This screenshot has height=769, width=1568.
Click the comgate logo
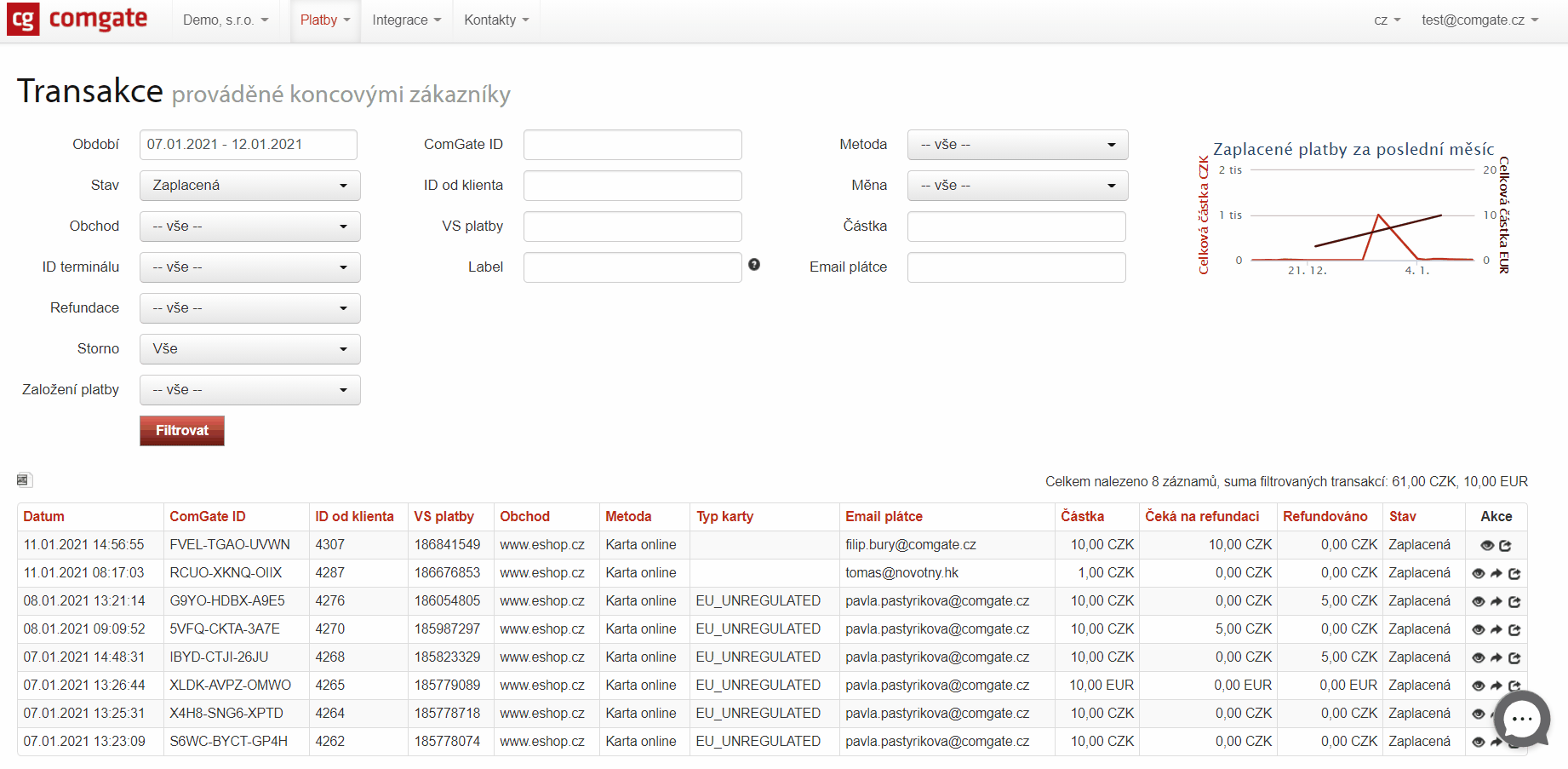(78, 20)
